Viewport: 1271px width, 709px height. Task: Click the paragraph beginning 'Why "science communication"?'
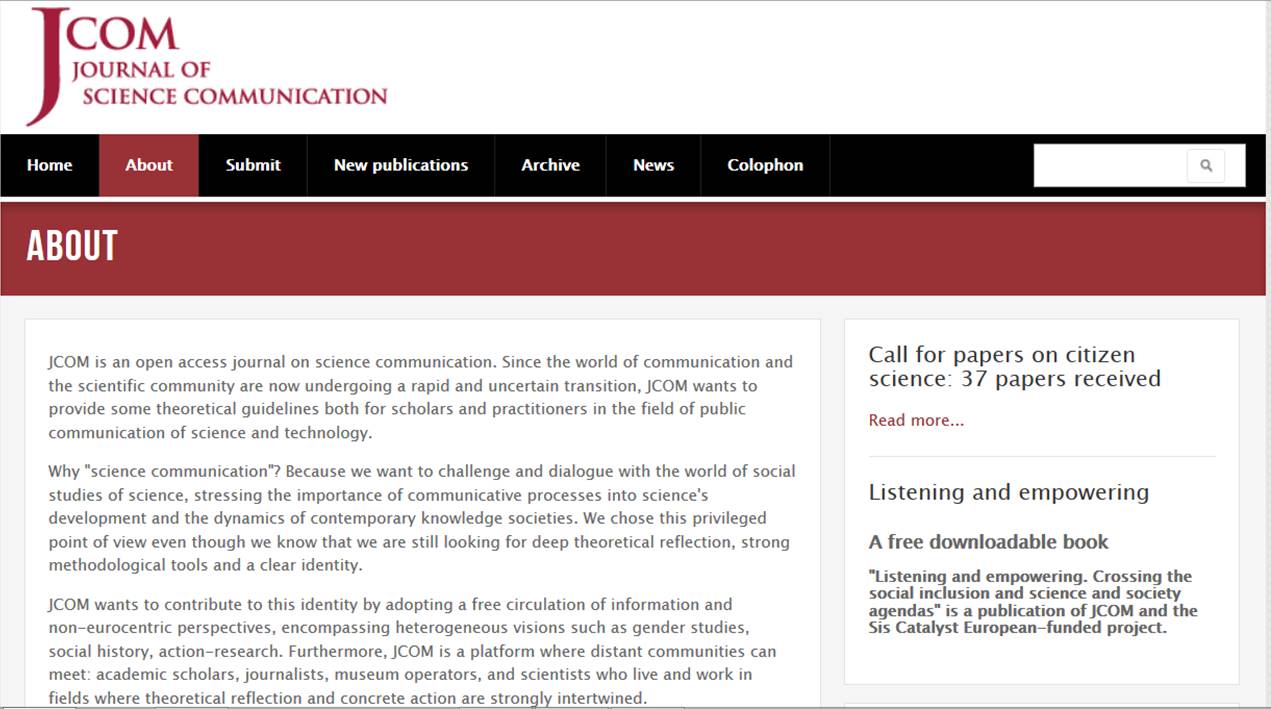click(x=420, y=518)
